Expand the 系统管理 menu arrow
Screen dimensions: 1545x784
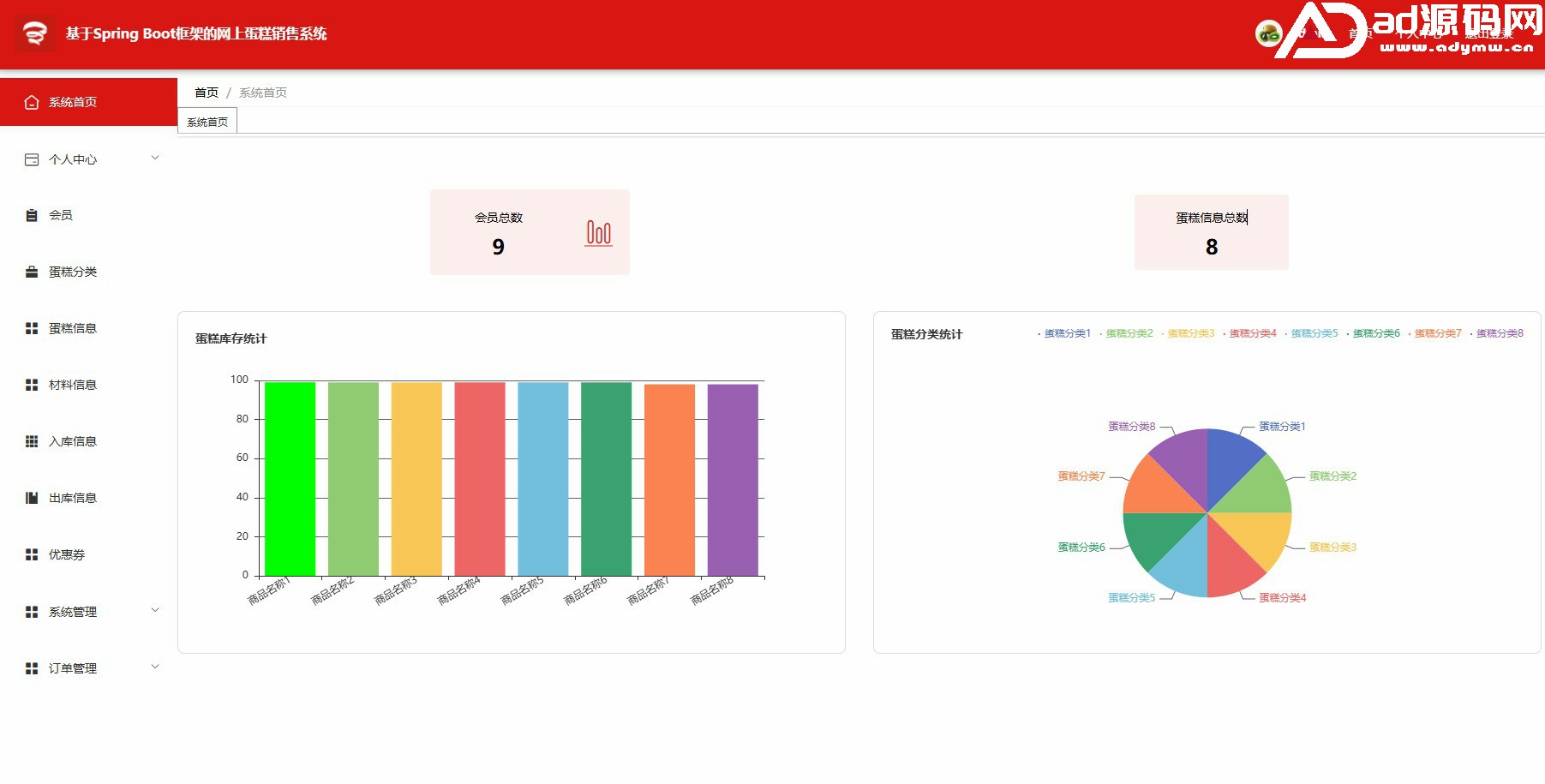coord(155,610)
